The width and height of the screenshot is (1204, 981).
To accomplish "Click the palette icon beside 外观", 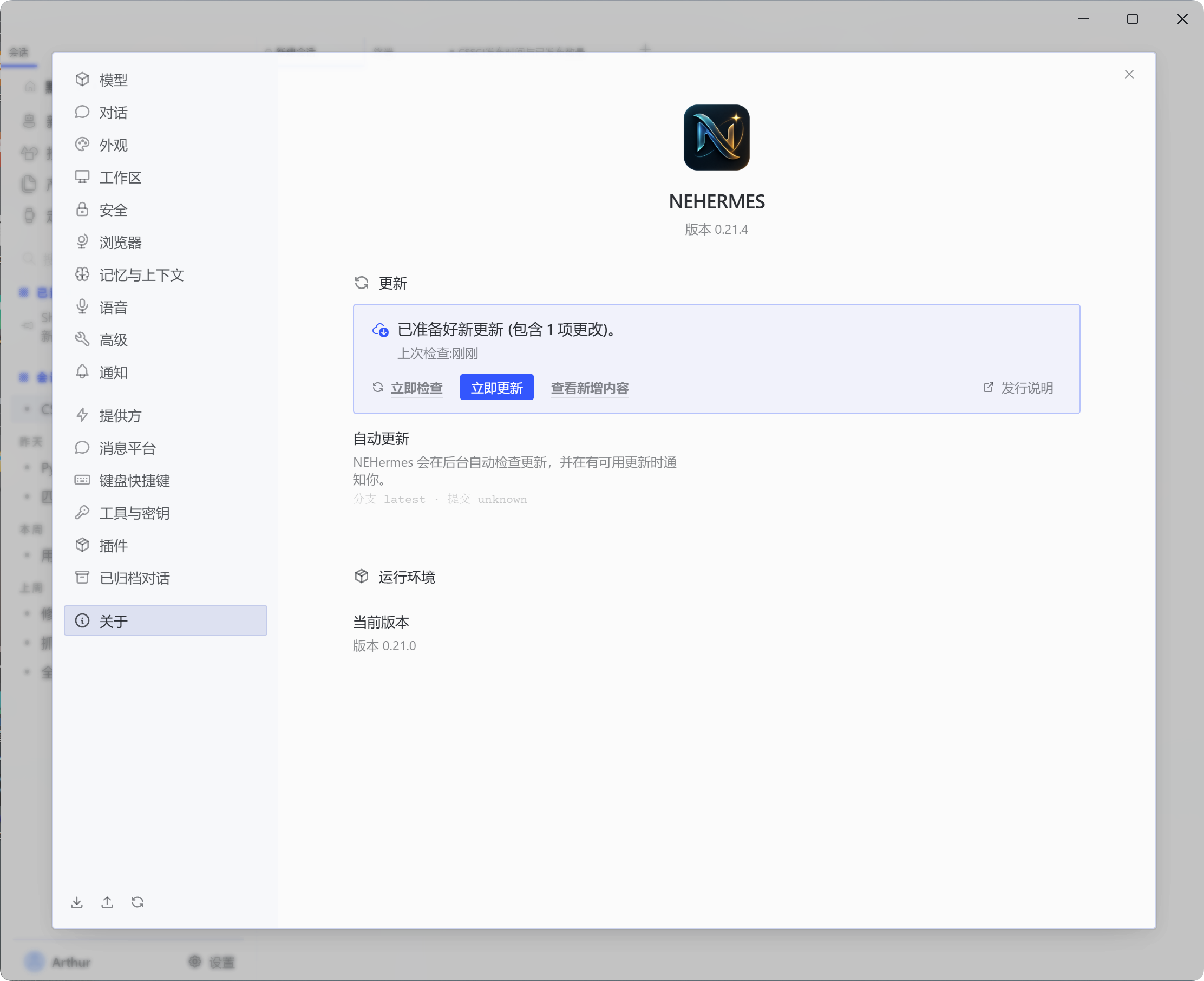I will (x=82, y=144).
